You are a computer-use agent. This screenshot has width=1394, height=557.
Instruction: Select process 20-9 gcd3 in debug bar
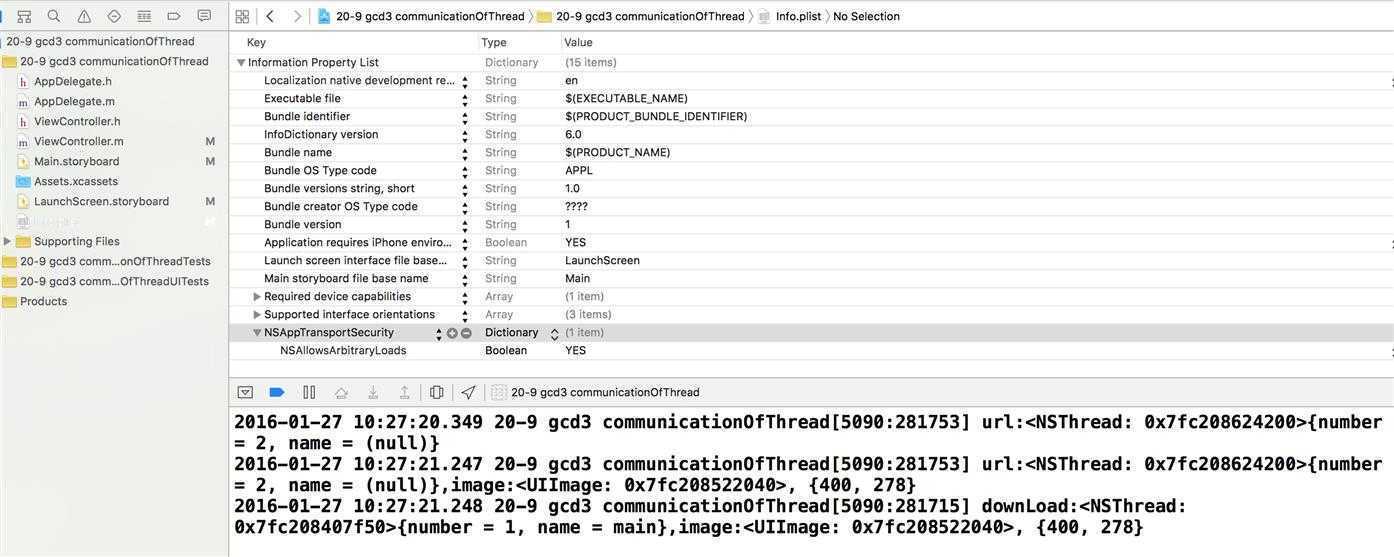(x=595, y=392)
